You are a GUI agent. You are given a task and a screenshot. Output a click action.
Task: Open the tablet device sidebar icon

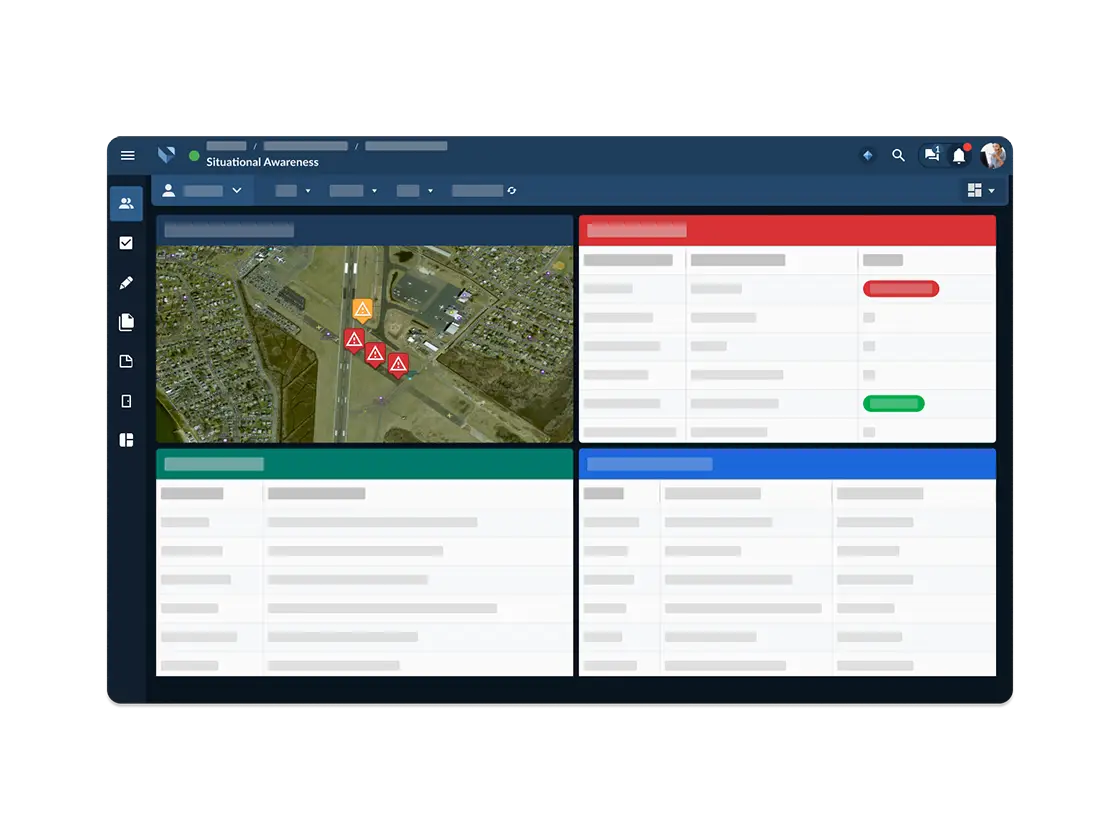pyautogui.click(x=126, y=401)
